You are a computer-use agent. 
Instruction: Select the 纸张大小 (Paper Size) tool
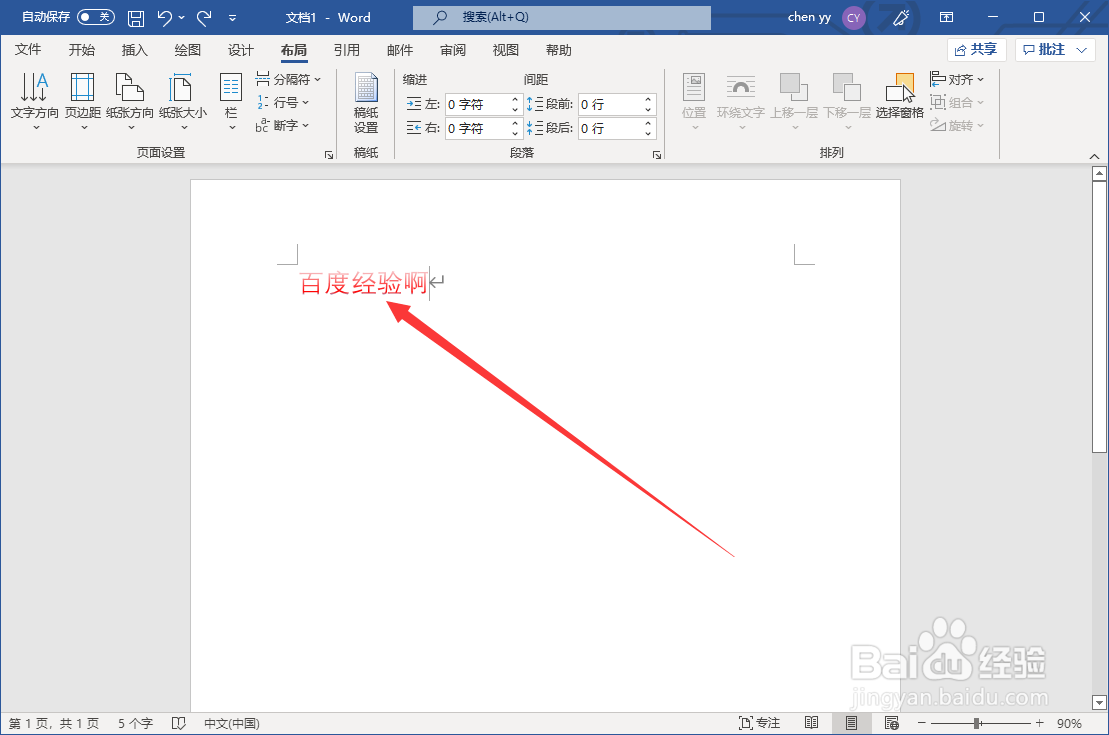point(181,100)
